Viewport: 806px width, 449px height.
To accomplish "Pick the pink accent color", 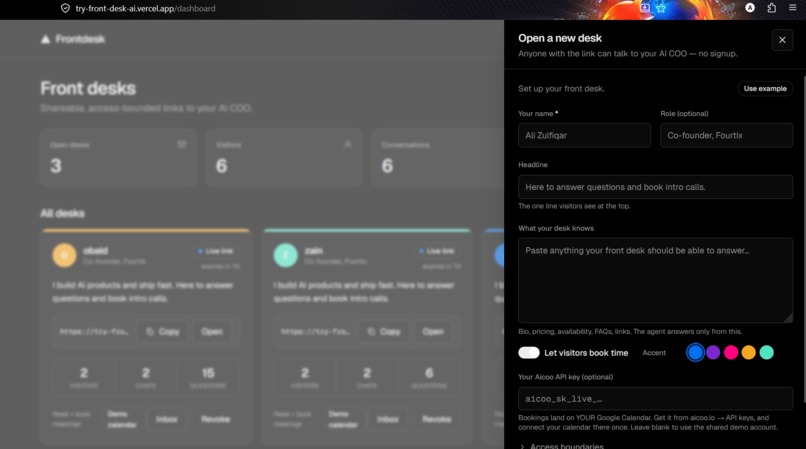I will coord(731,352).
